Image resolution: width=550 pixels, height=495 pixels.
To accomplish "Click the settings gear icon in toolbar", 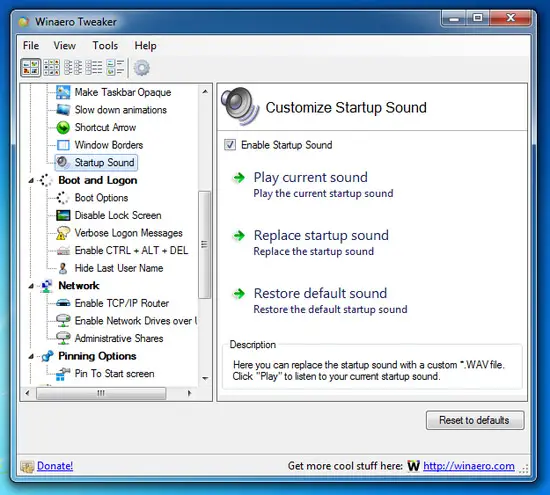I will point(142,68).
